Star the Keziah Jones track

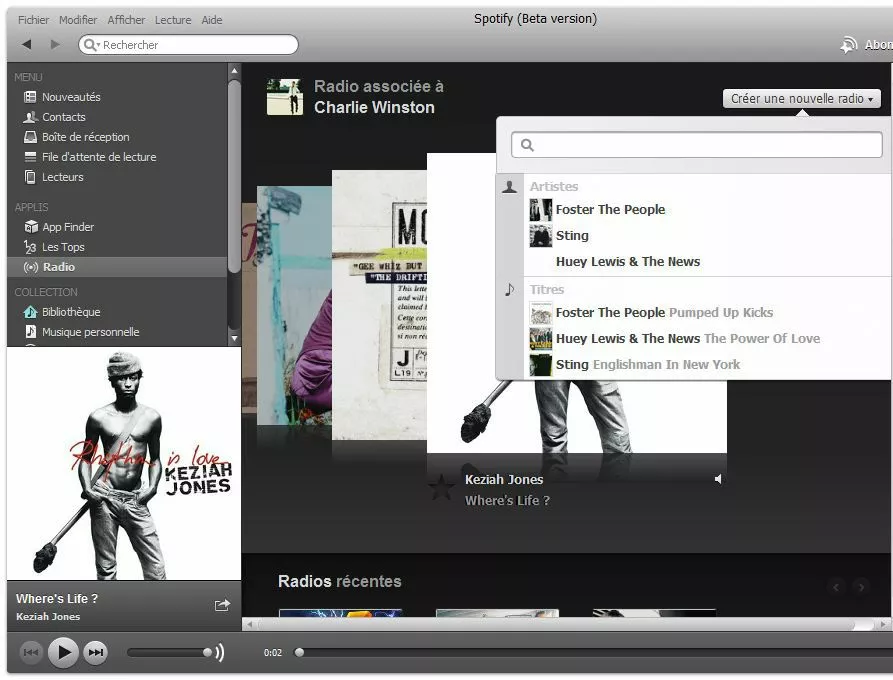441,488
